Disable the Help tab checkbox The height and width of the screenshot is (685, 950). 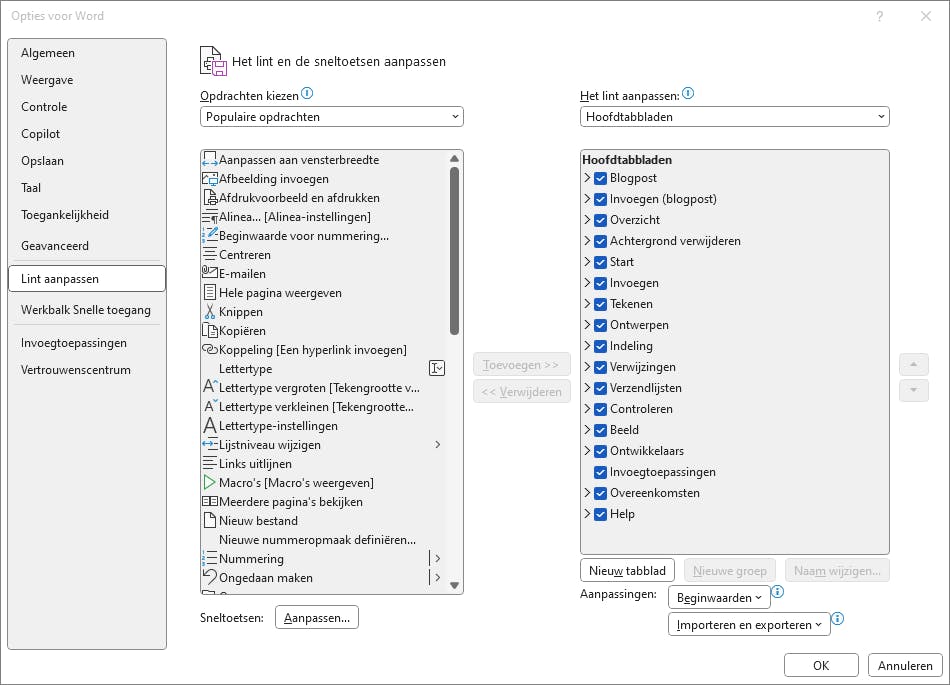coord(600,514)
